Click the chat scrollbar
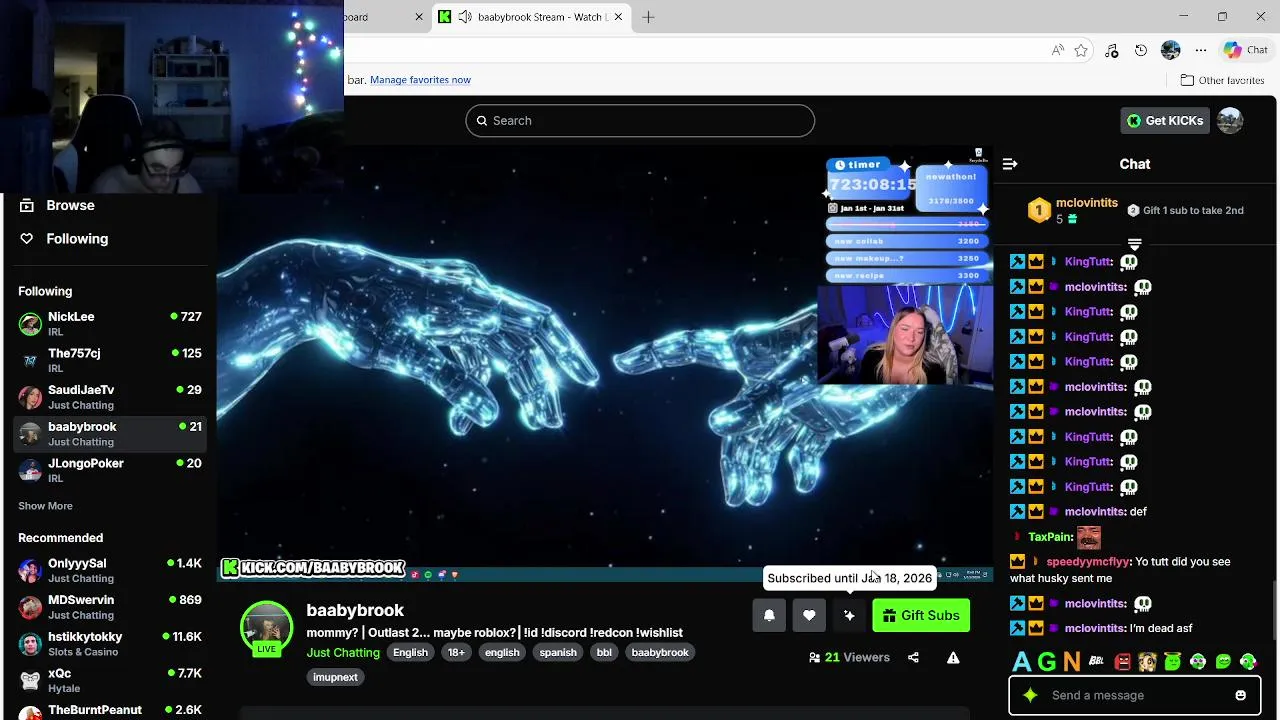 [1275, 611]
